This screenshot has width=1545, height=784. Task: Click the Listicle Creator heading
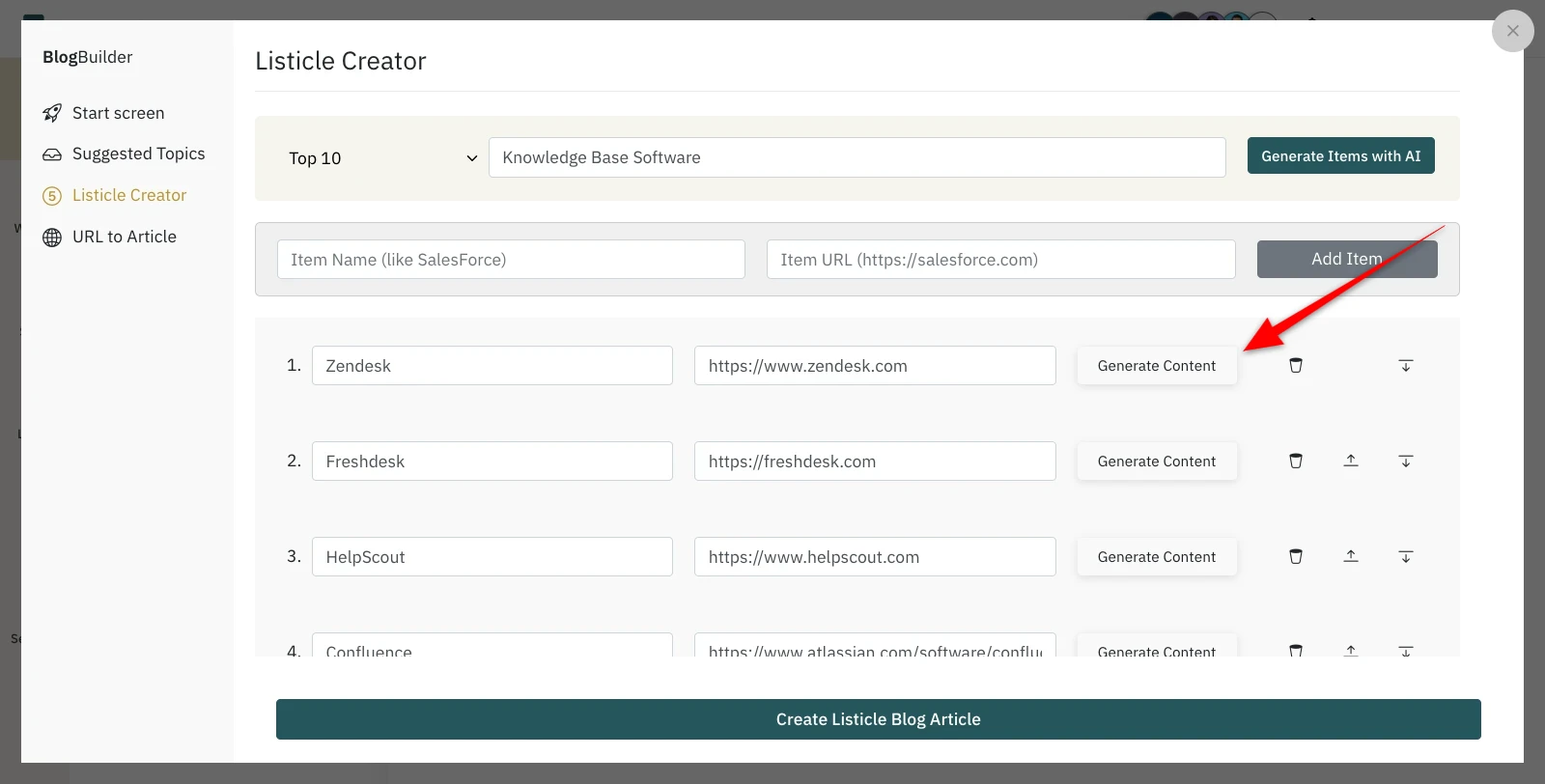coord(341,61)
